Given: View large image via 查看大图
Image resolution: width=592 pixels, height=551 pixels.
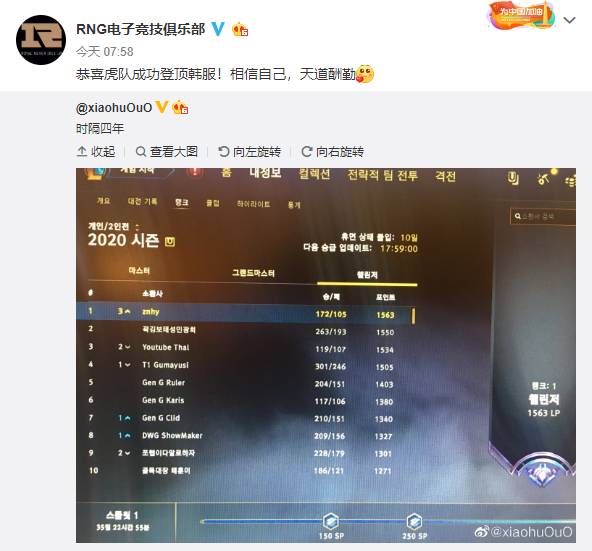Looking at the screenshot, I should (x=166, y=152).
